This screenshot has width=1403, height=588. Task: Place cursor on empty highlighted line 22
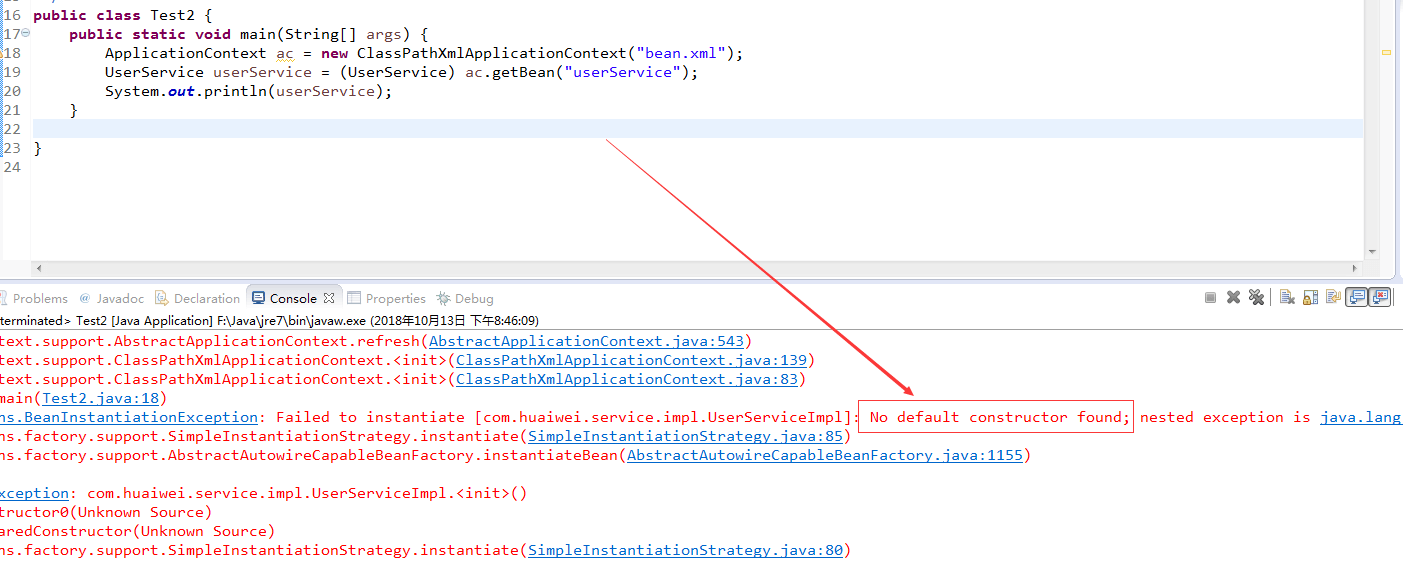coord(698,129)
